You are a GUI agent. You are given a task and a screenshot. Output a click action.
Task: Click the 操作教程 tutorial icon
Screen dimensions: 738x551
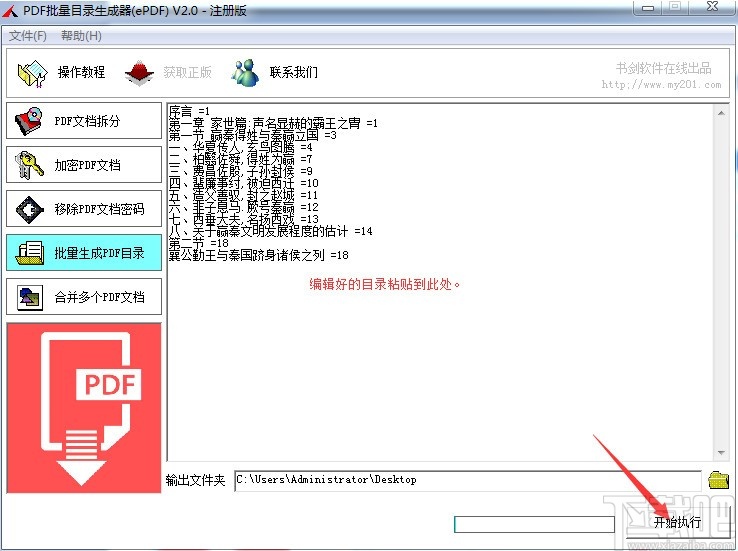click(32, 73)
